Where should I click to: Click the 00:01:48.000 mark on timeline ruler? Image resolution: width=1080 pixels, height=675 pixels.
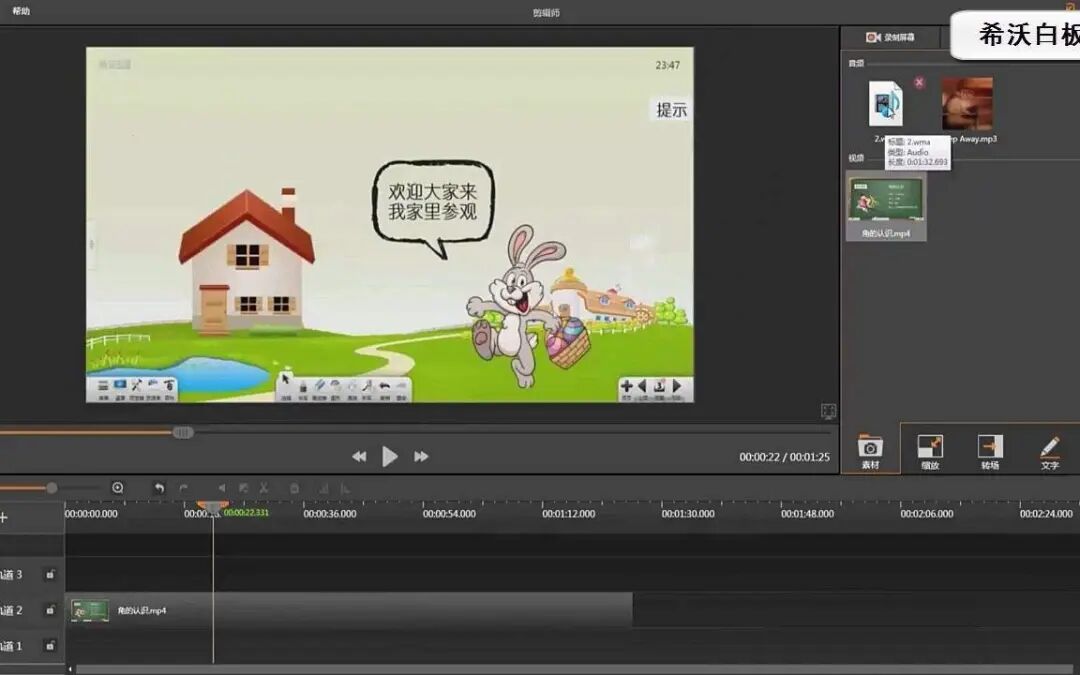pyautogui.click(x=807, y=514)
